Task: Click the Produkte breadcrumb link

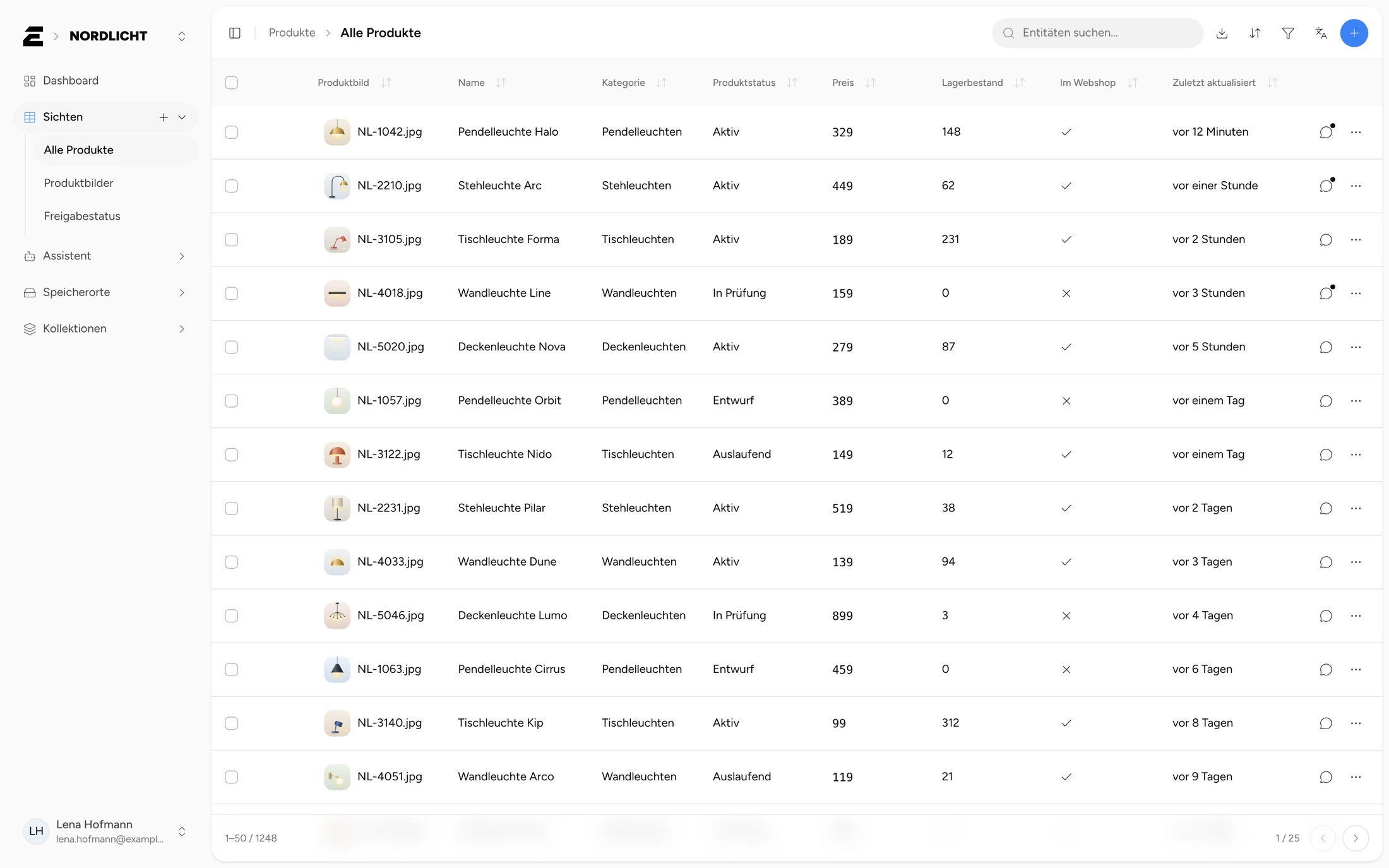Action: 292,33
